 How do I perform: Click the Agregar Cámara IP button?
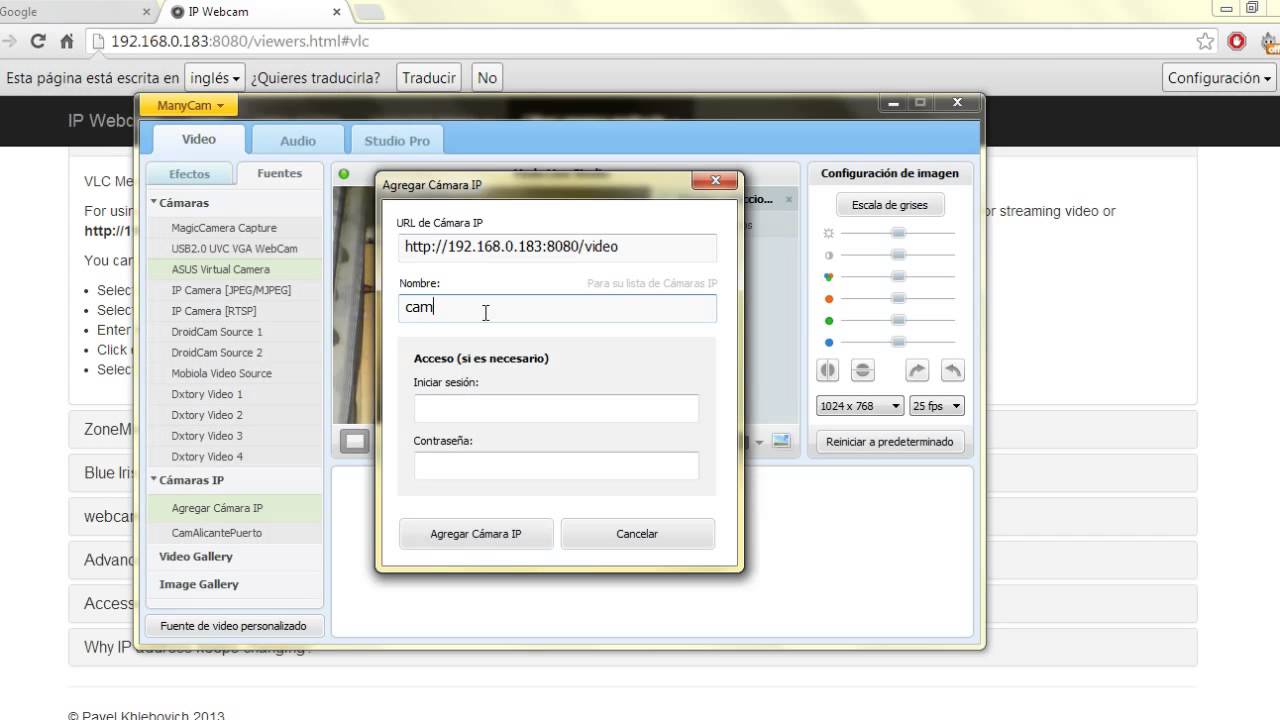476,534
